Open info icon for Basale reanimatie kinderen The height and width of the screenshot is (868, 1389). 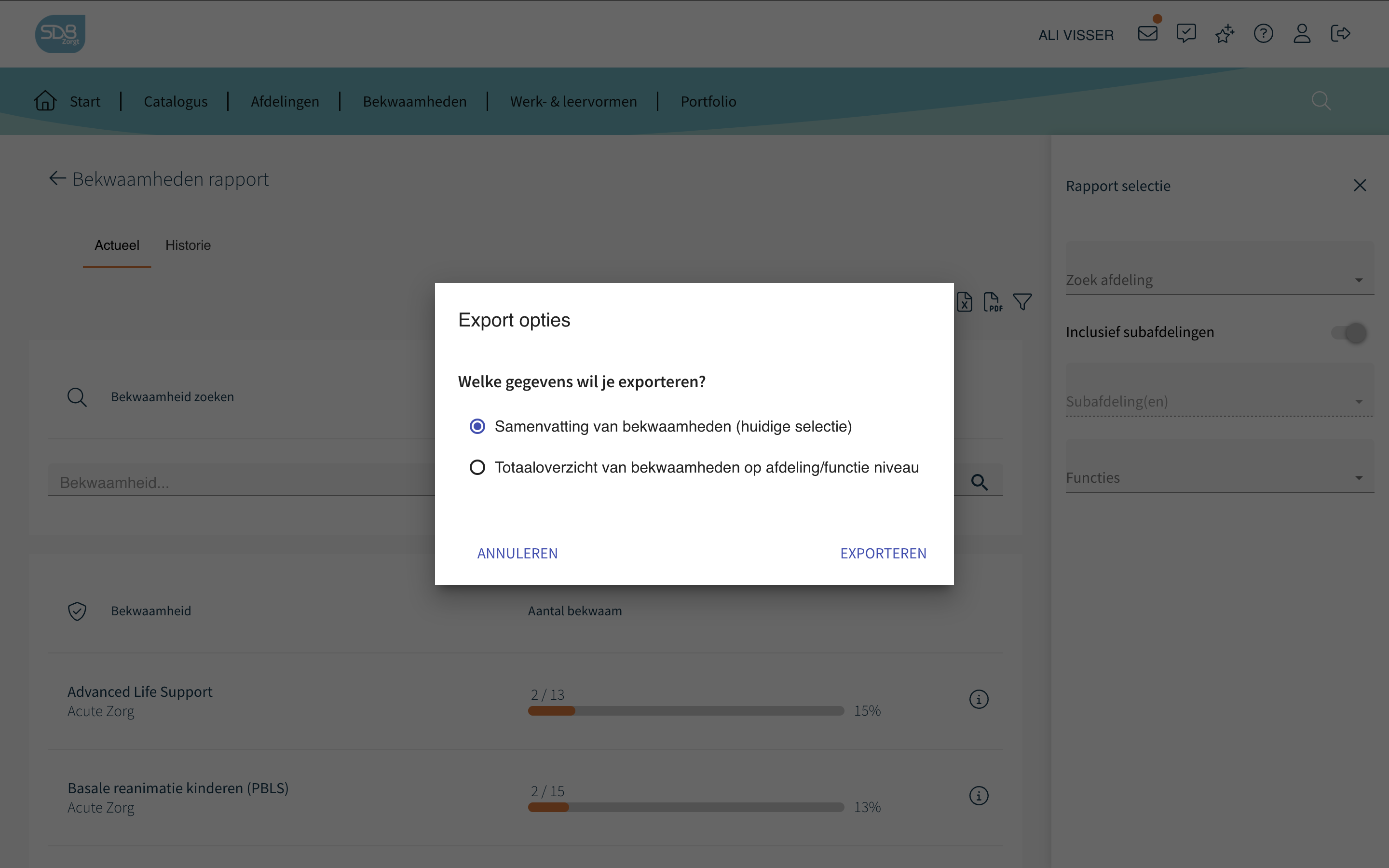pyautogui.click(x=979, y=796)
